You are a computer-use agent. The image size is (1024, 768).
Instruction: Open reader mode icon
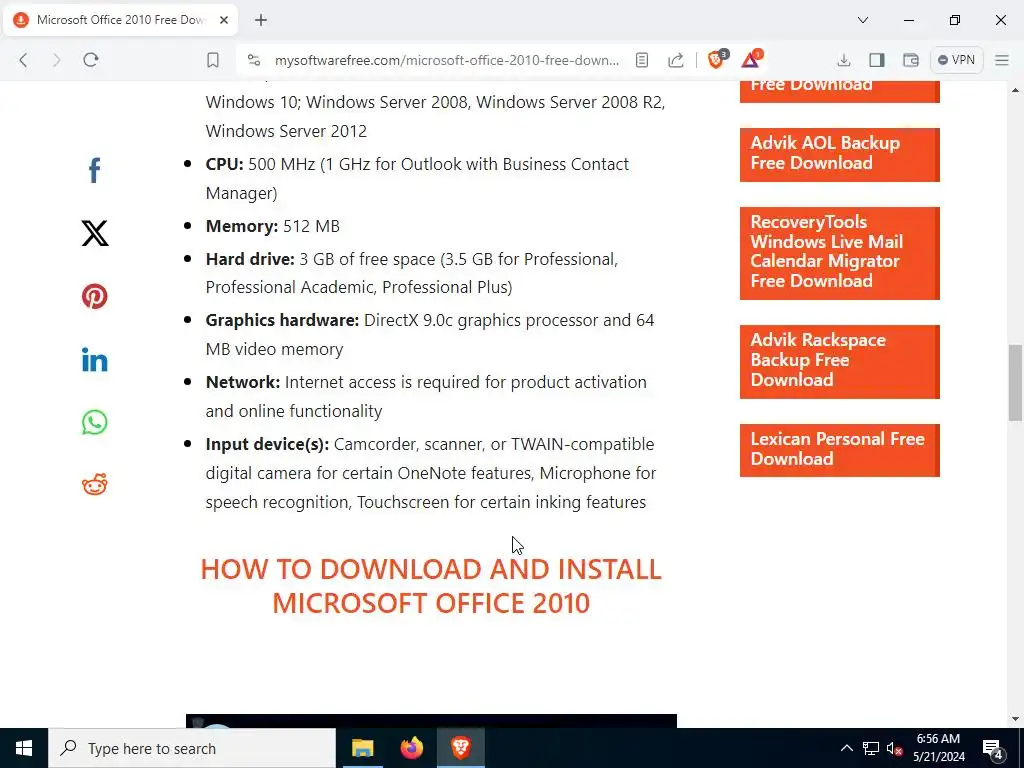click(x=642, y=60)
